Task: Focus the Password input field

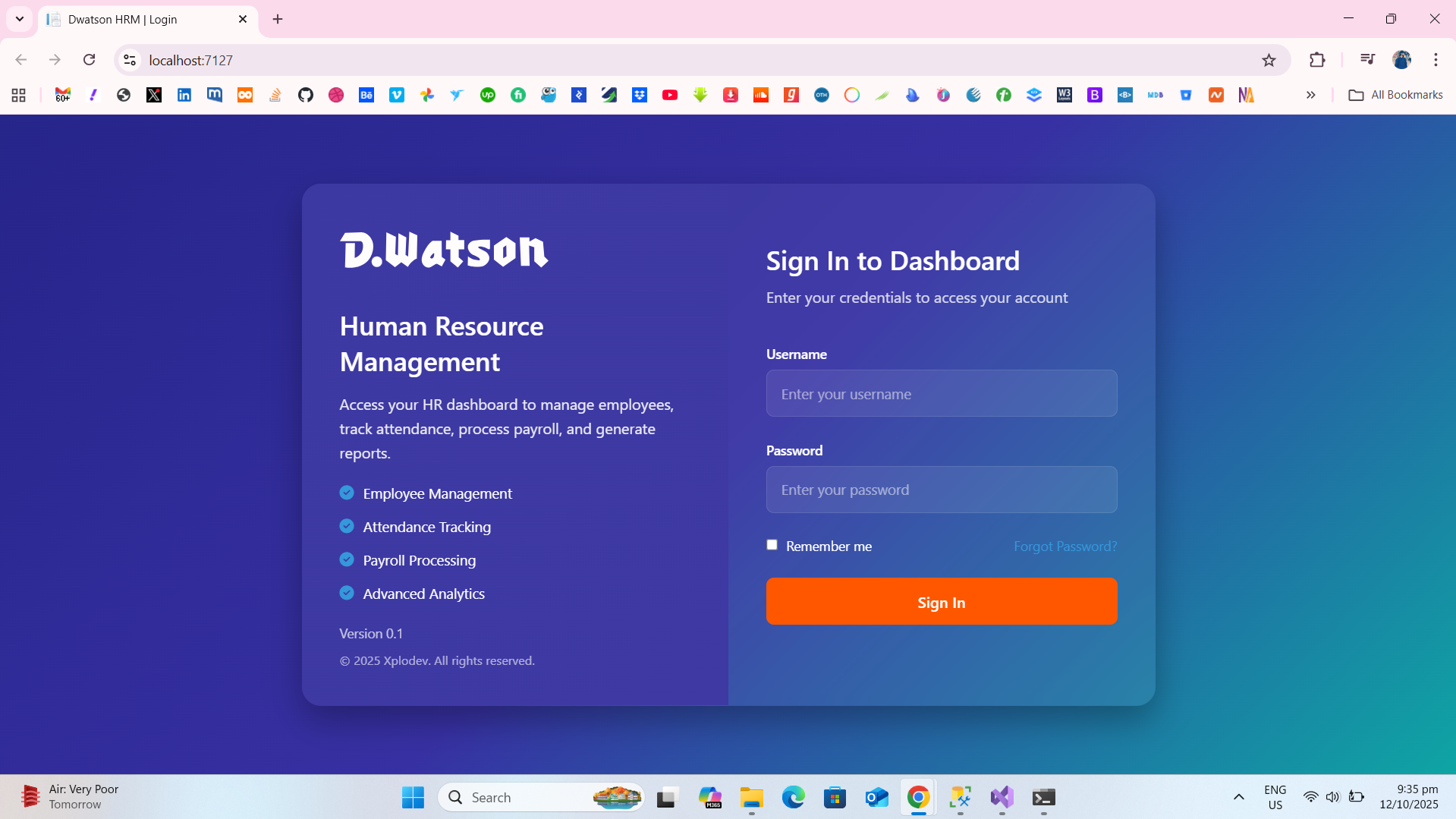Action: 942,490
